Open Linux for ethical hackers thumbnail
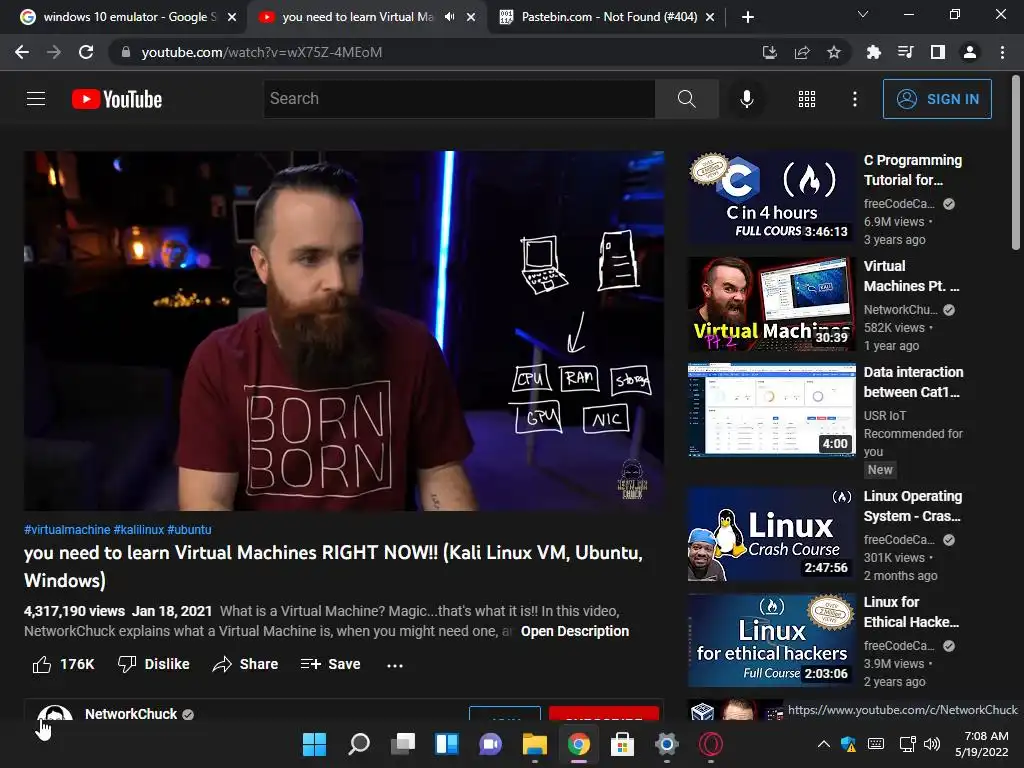1024x768 pixels. tap(771, 639)
